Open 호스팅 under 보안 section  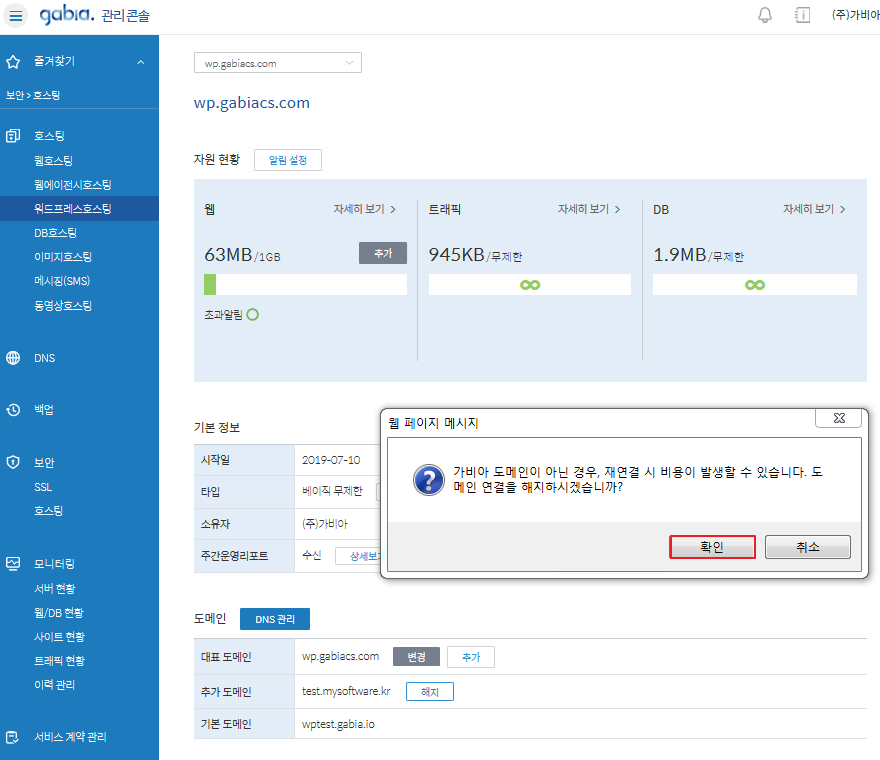48,511
